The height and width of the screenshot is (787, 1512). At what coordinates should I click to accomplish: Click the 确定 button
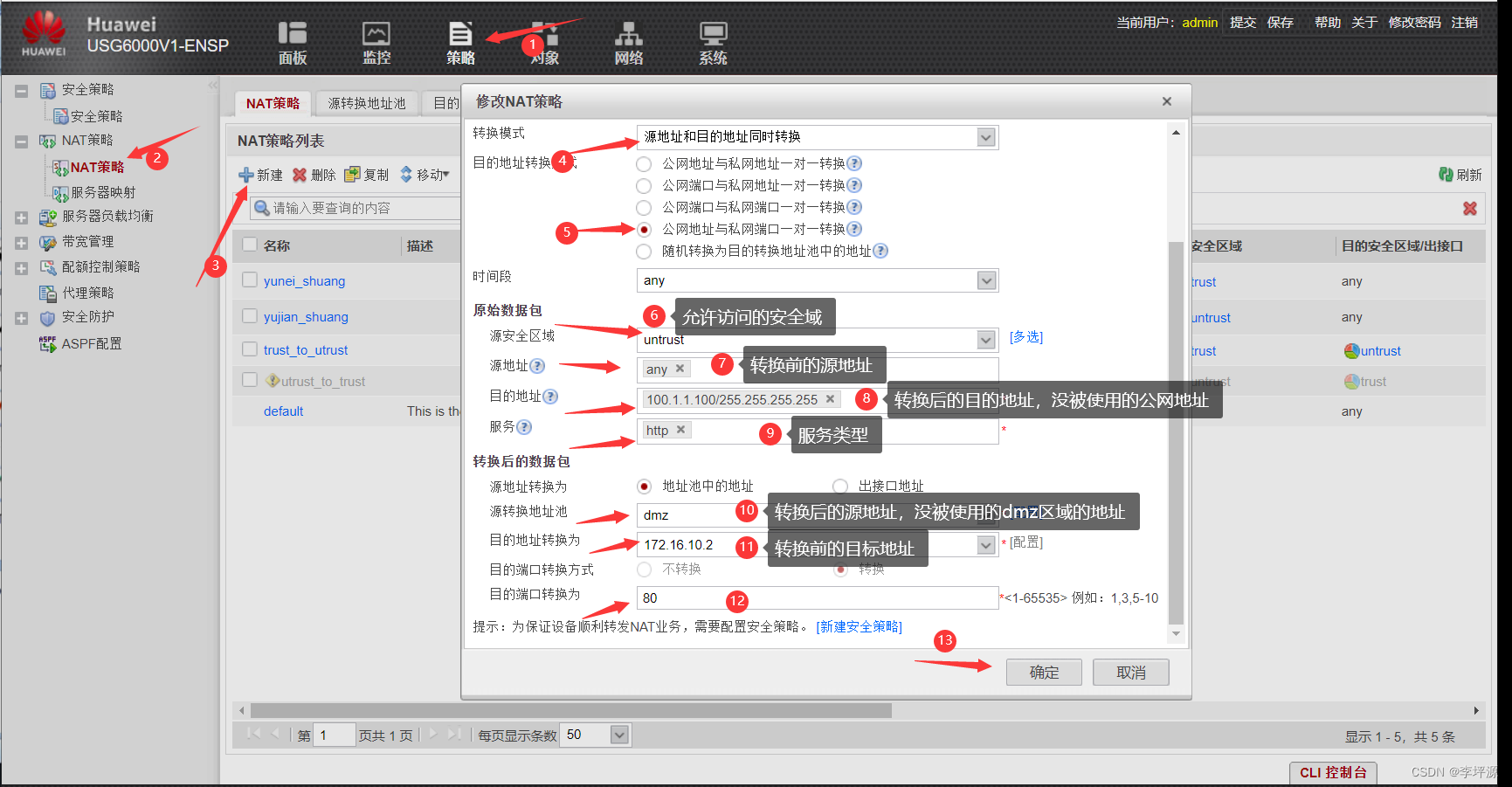[x=1044, y=673]
